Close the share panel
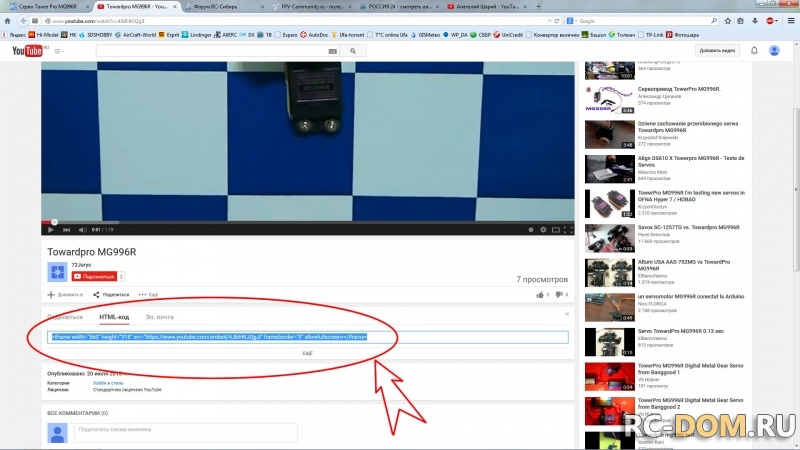The height and width of the screenshot is (450, 800). (x=567, y=314)
